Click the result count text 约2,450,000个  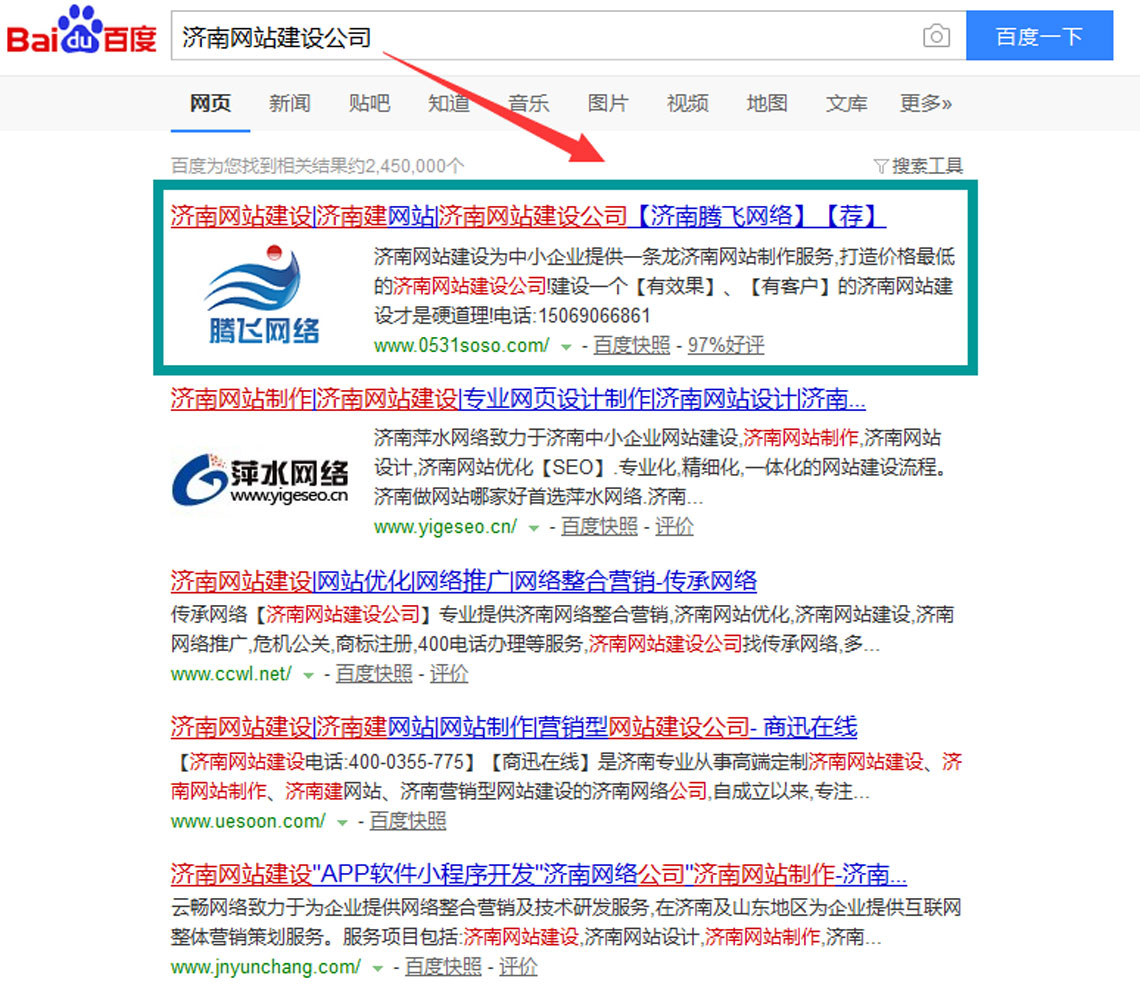coord(406,166)
